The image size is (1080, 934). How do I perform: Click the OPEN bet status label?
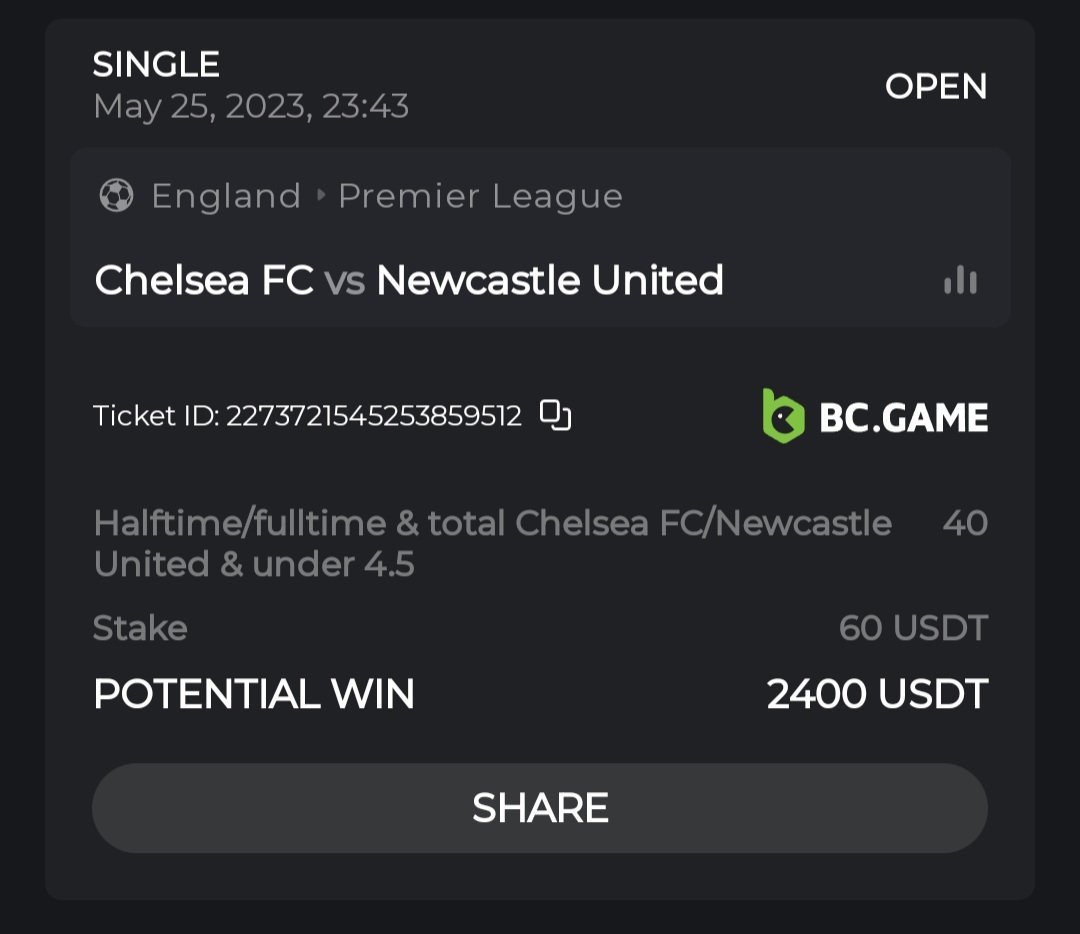pos(936,87)
